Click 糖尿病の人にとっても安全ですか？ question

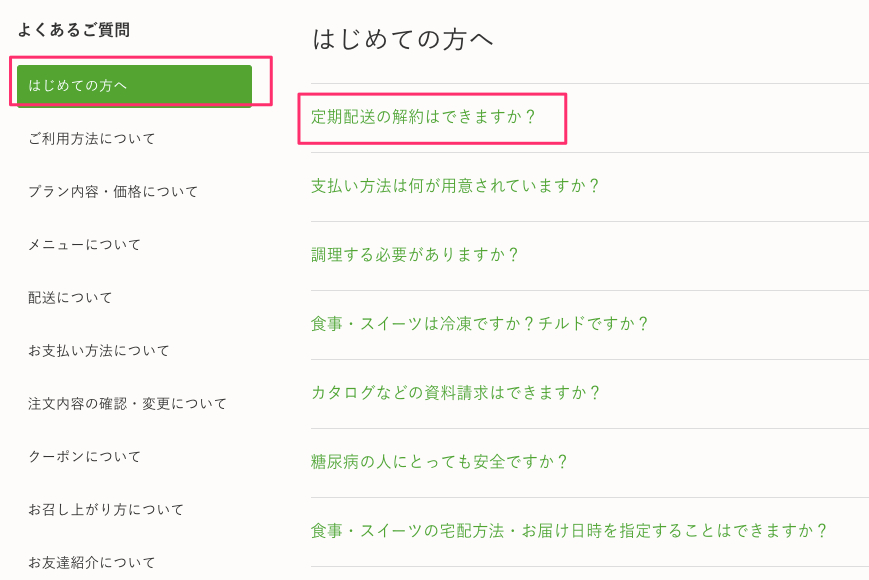439,462
